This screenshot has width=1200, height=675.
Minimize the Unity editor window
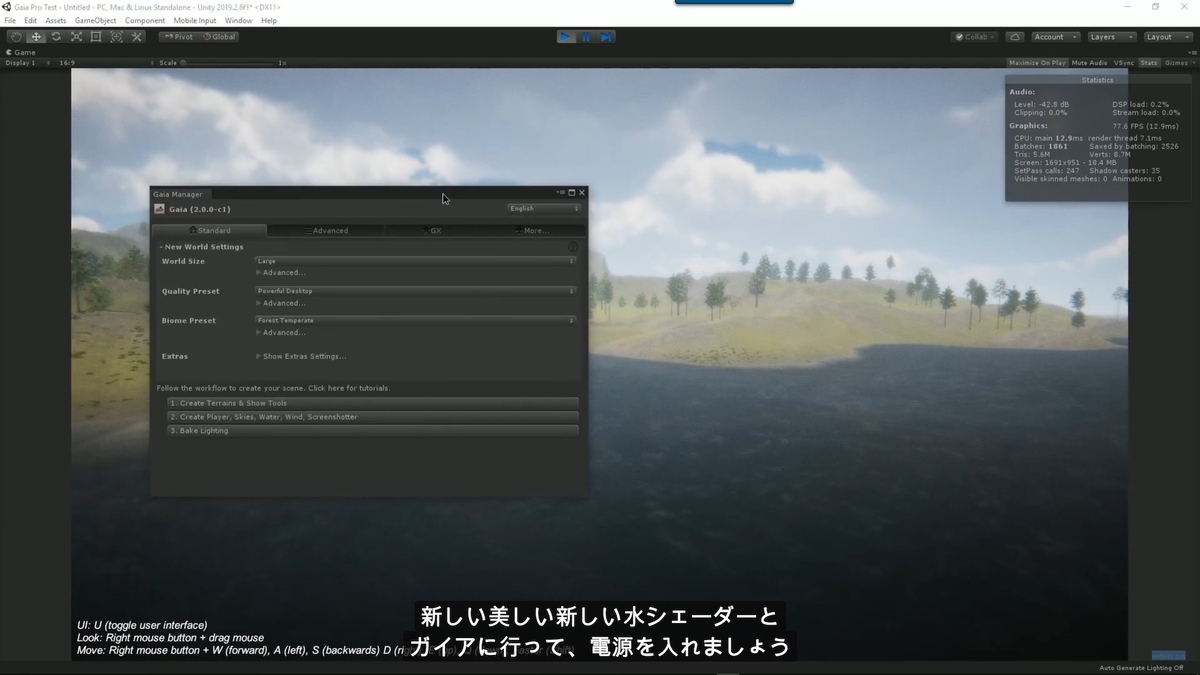coord(1127,7)
